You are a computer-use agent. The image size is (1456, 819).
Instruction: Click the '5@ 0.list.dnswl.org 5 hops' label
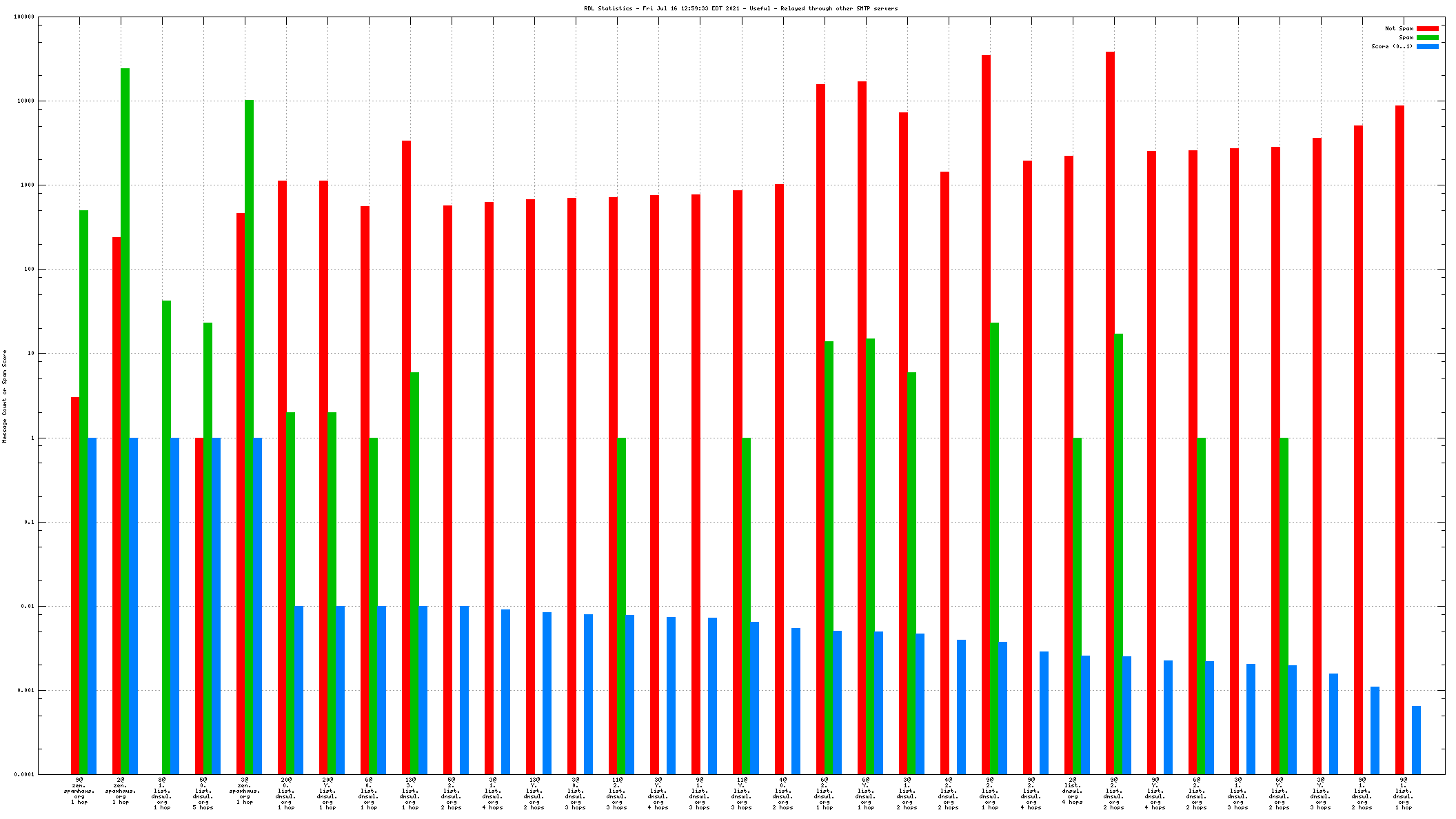(x=203, y=793)
